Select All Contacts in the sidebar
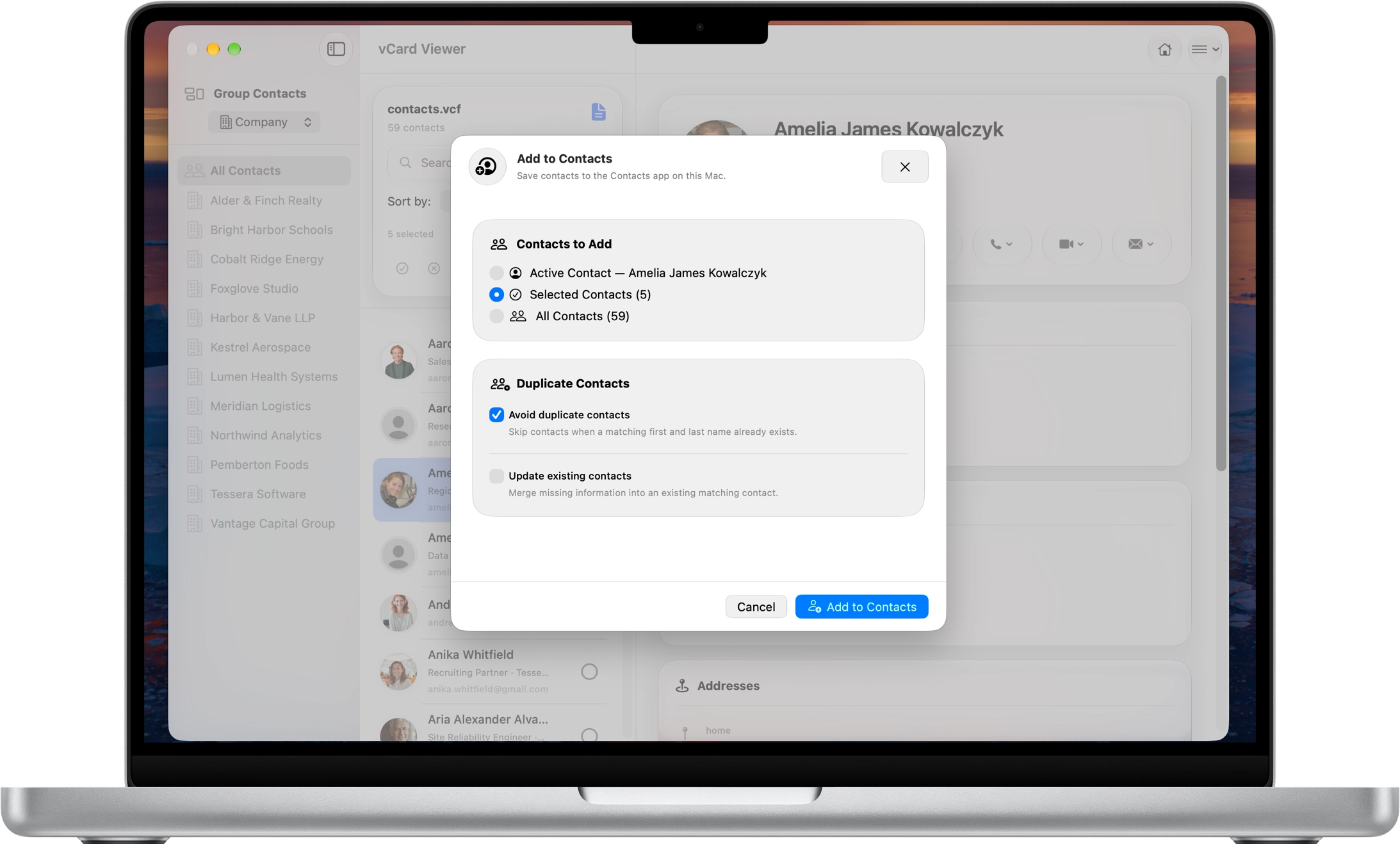 pos(264,171)
